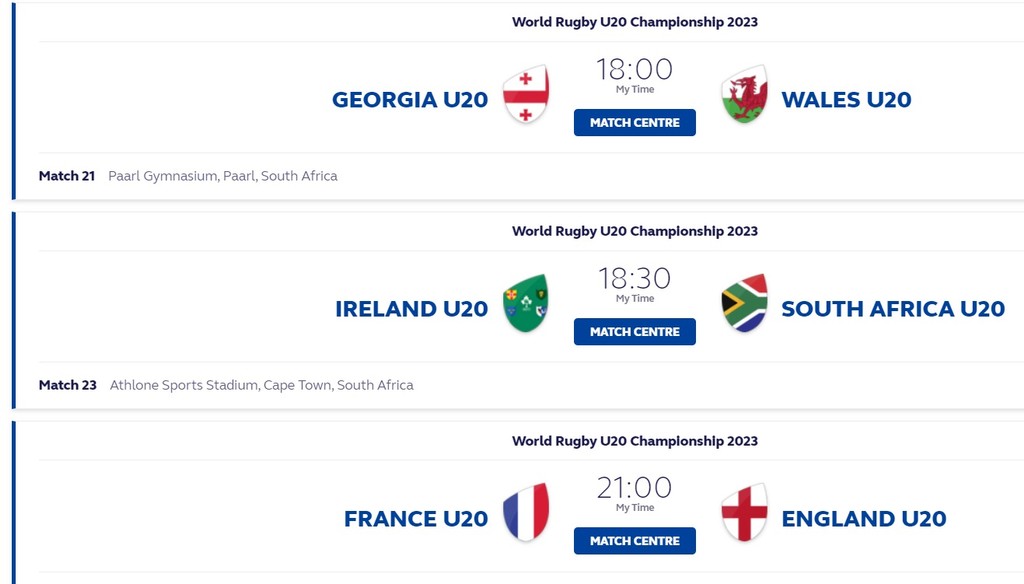Select the GEORGIA U20 team name
The image size is (1024, 584).
(410, 100)
